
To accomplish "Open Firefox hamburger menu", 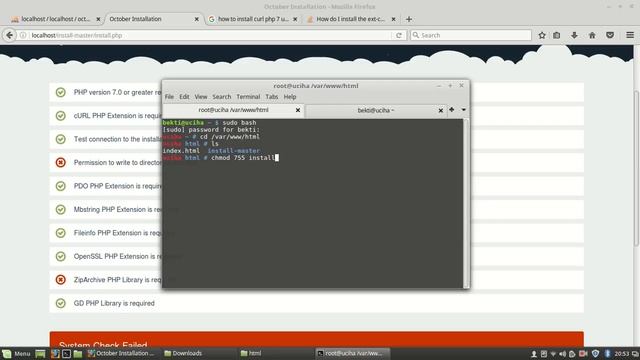I will 630,35.
